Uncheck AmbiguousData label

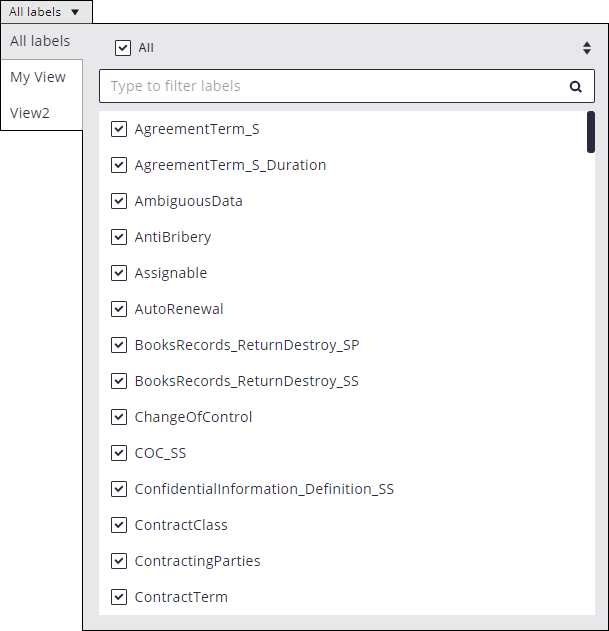tap(119, 201)
